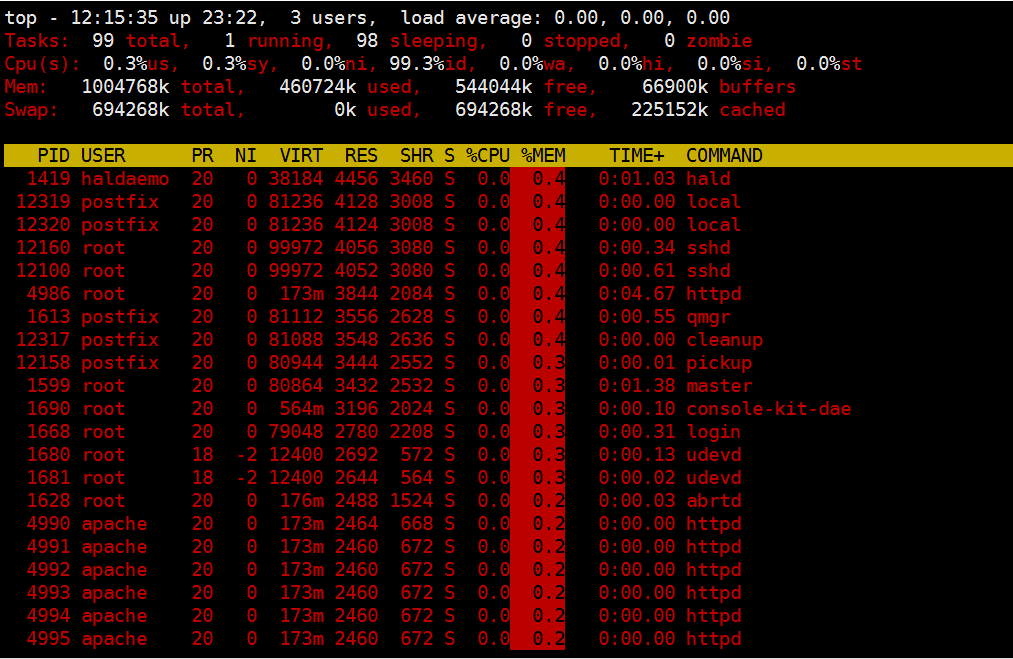Click the 460724k used memory value
1013x659 pixels.
tap(345, 87)
